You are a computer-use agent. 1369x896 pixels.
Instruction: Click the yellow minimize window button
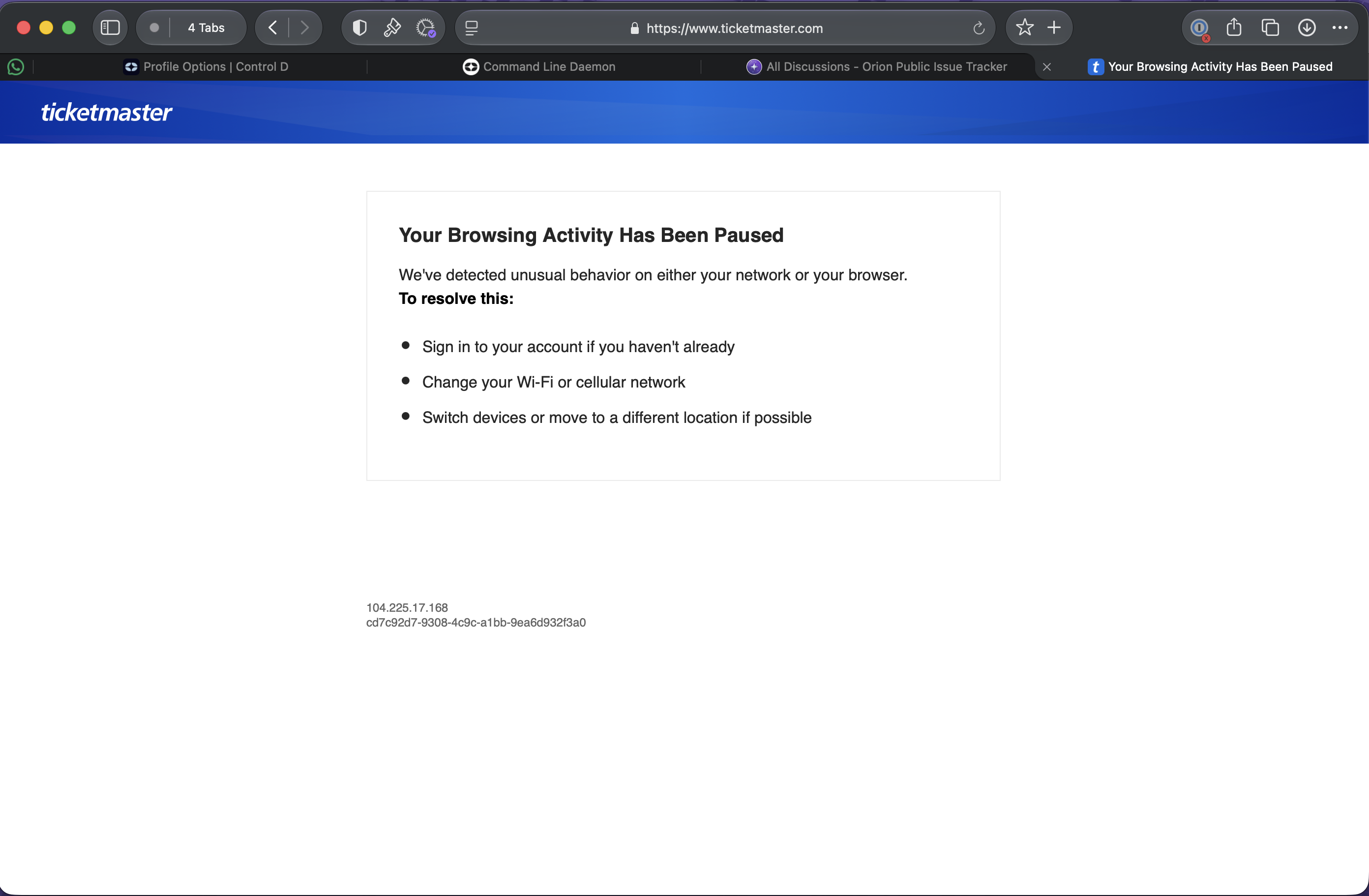click(46, 28)
